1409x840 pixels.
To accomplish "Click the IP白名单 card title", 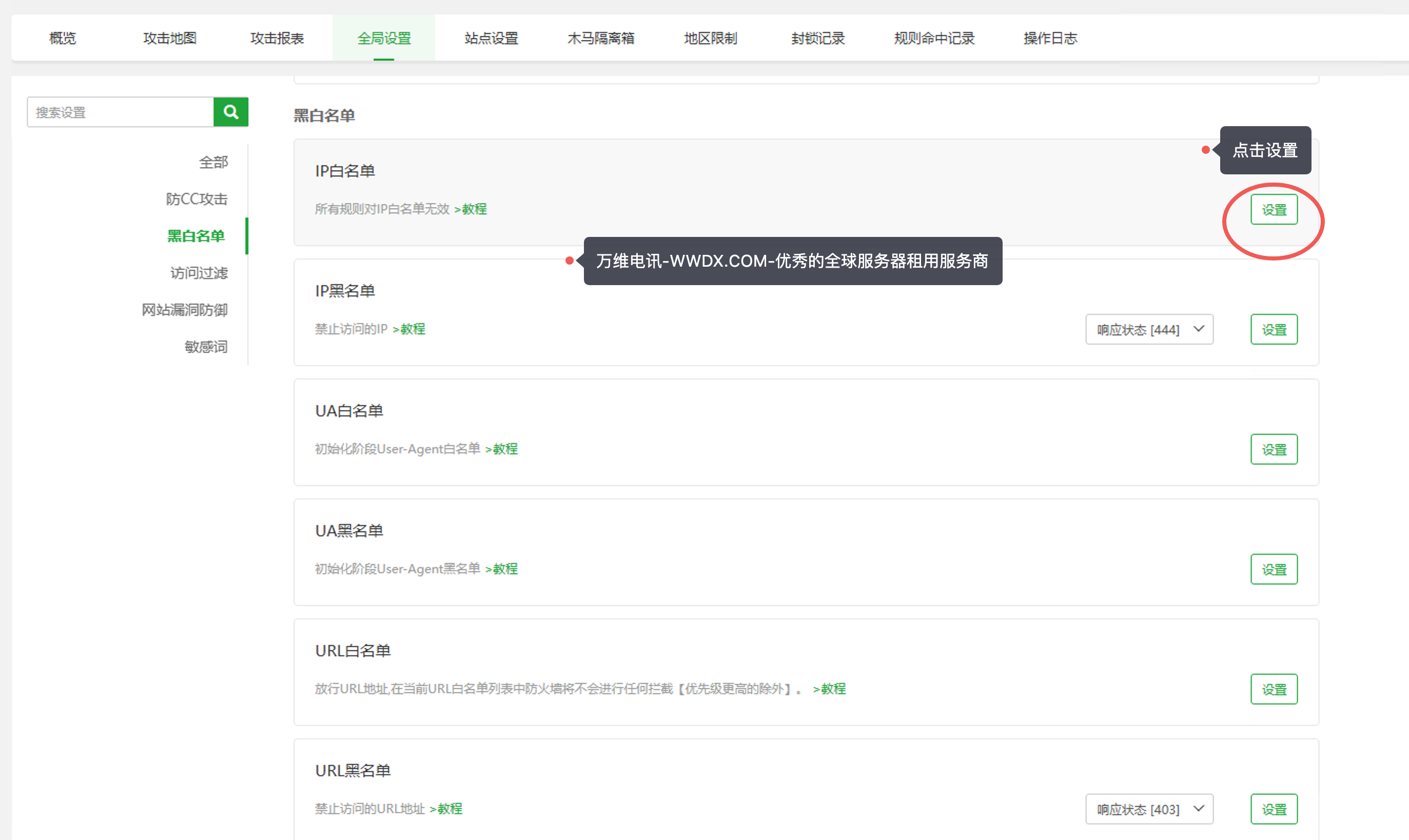I will click(x=345, y=171).
